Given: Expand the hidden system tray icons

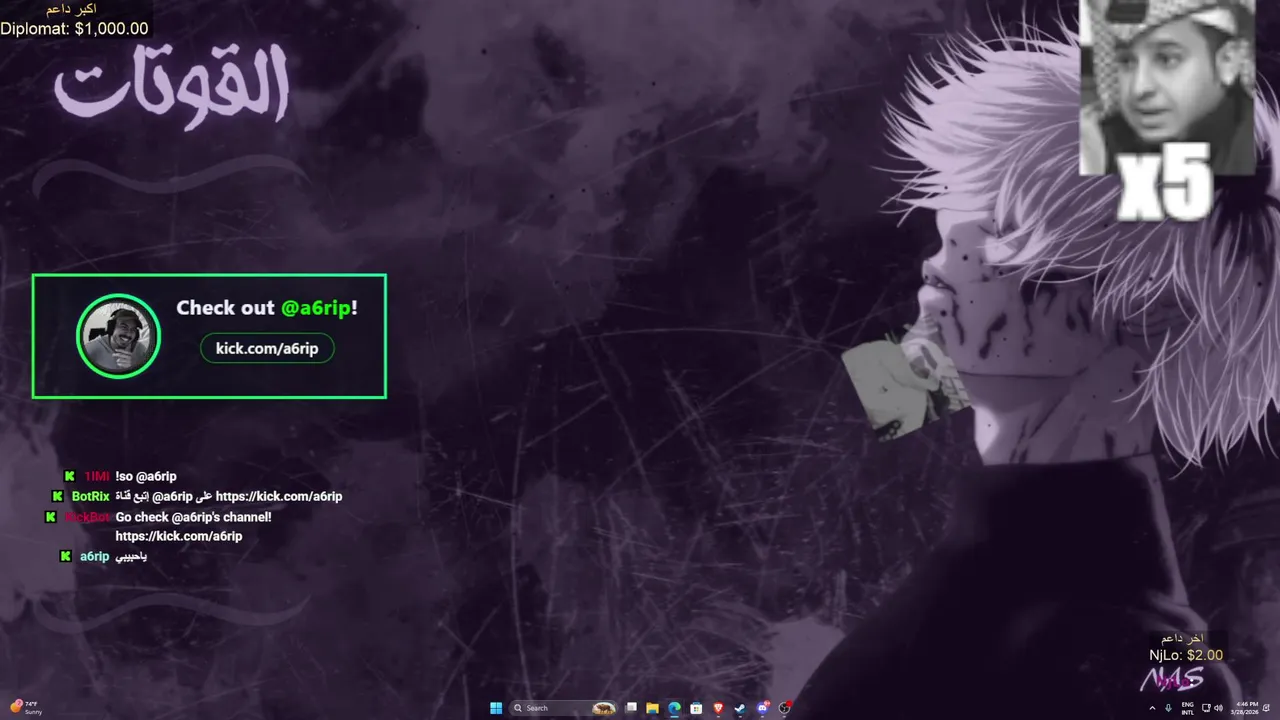Looking at the screenshot, I should (1152, 708).
